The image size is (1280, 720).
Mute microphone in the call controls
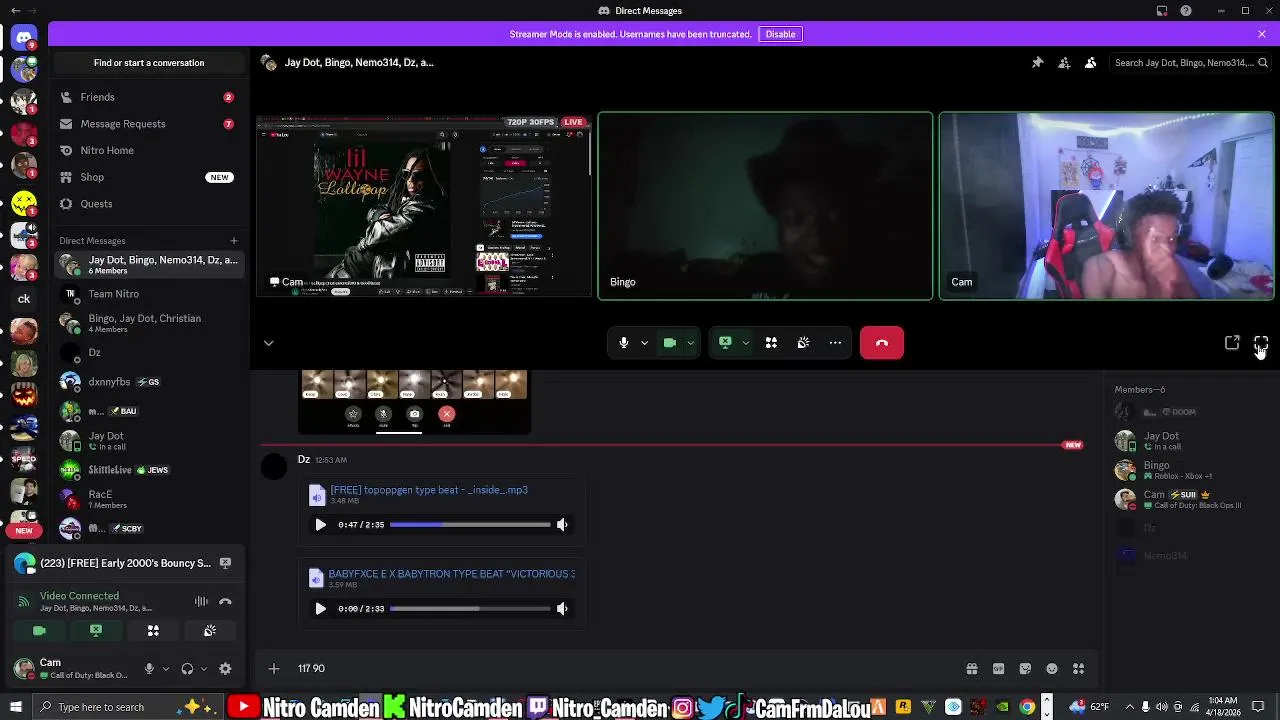click(624, 343)
